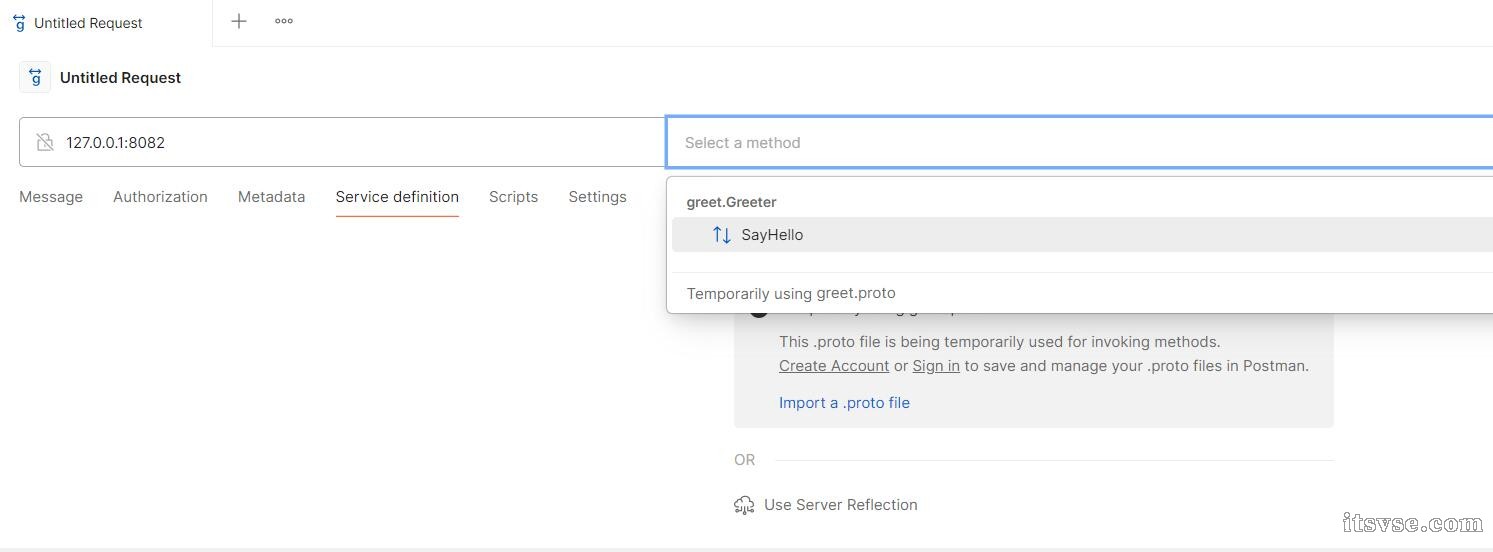
Task: Select the Service definition tab
Action: pos(397,197)
